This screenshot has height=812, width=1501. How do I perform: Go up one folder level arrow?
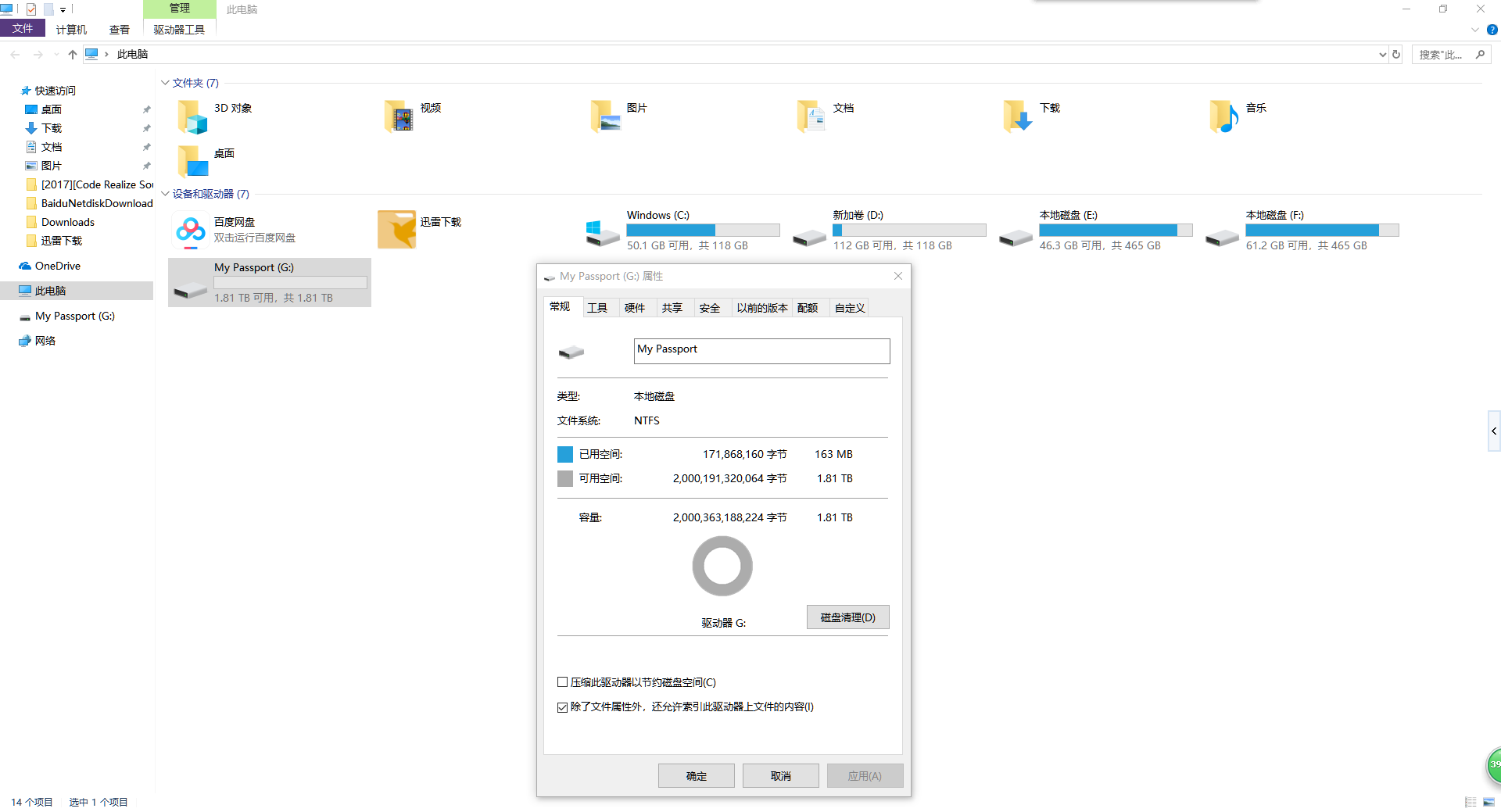[73, 55]
